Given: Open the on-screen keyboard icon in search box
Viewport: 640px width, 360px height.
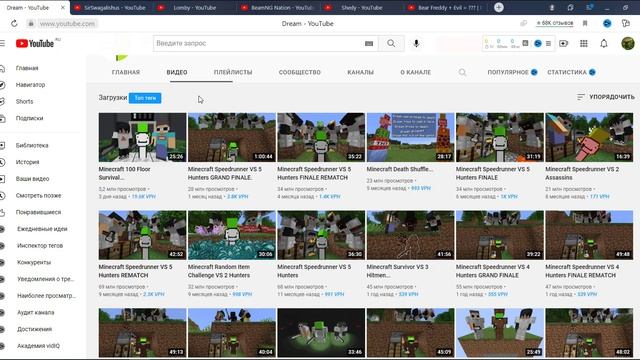Looking at the screenshot, I should (369, 43).
